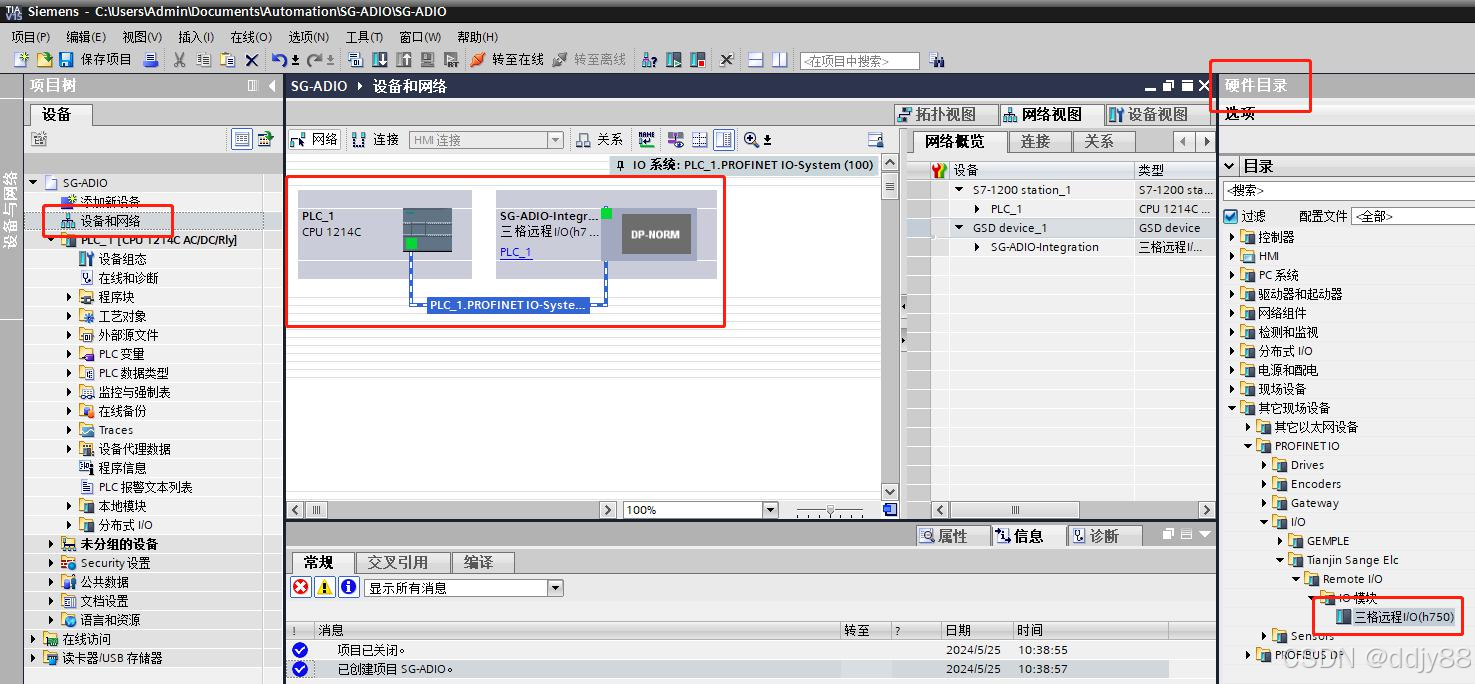
Task: Toggle the 关系 relations mode button
Action: tap(600, 140)
